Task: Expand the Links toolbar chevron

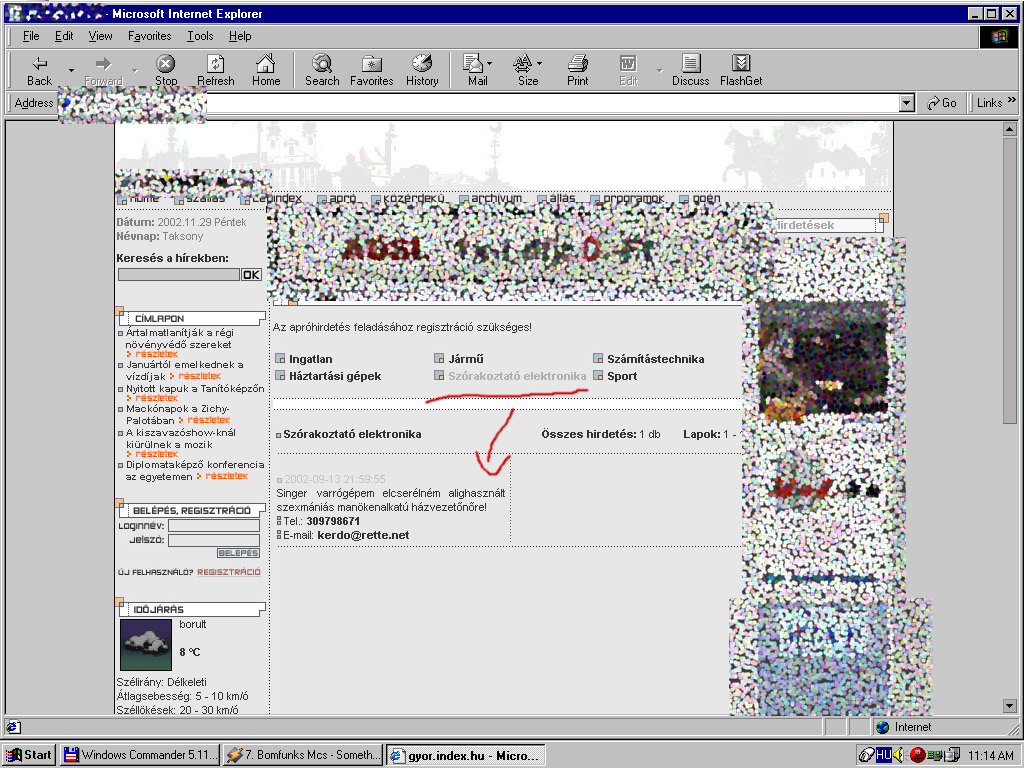Action: 1011,101
